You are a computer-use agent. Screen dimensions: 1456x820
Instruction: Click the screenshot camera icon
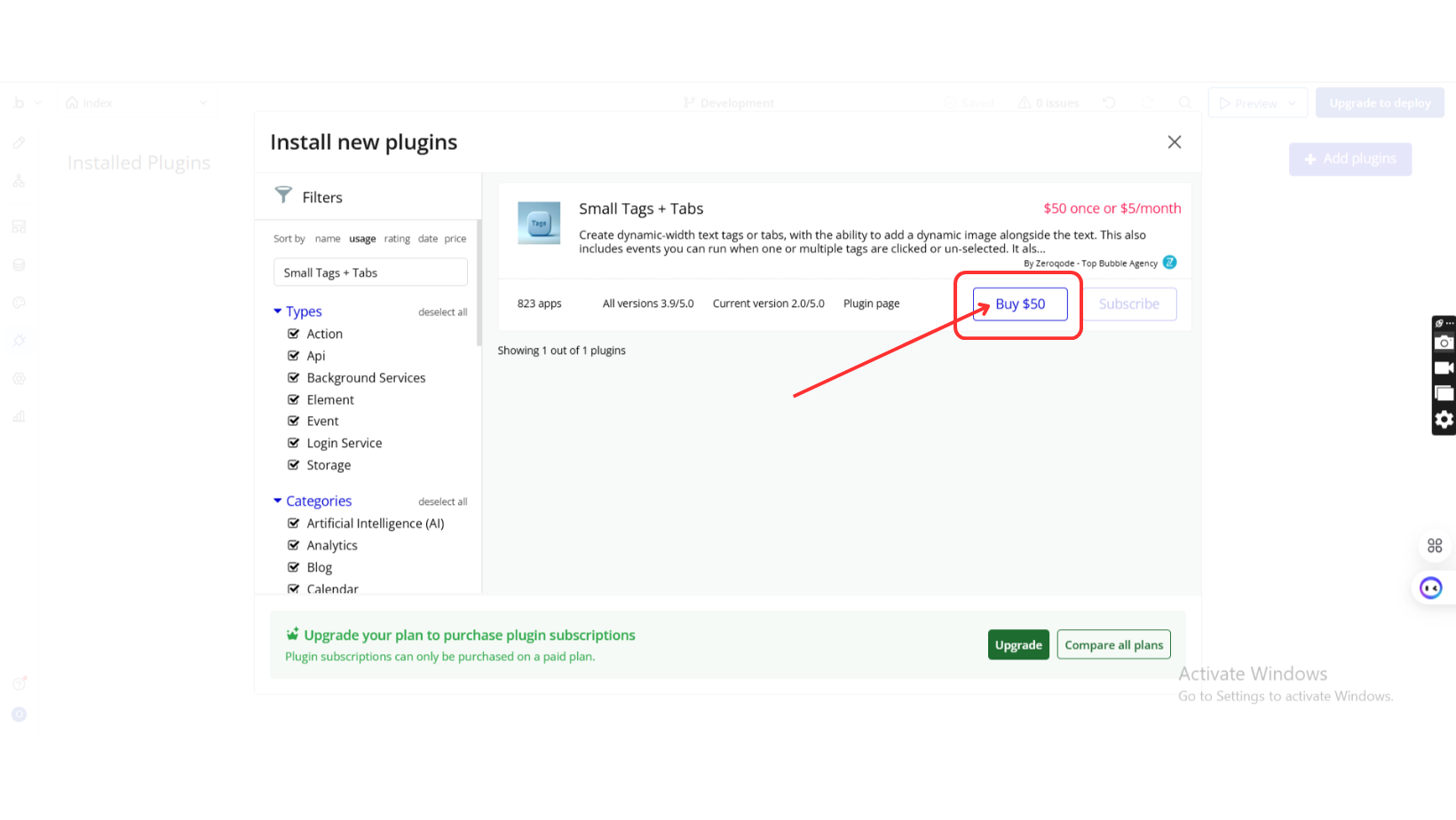coord(1444,343)
